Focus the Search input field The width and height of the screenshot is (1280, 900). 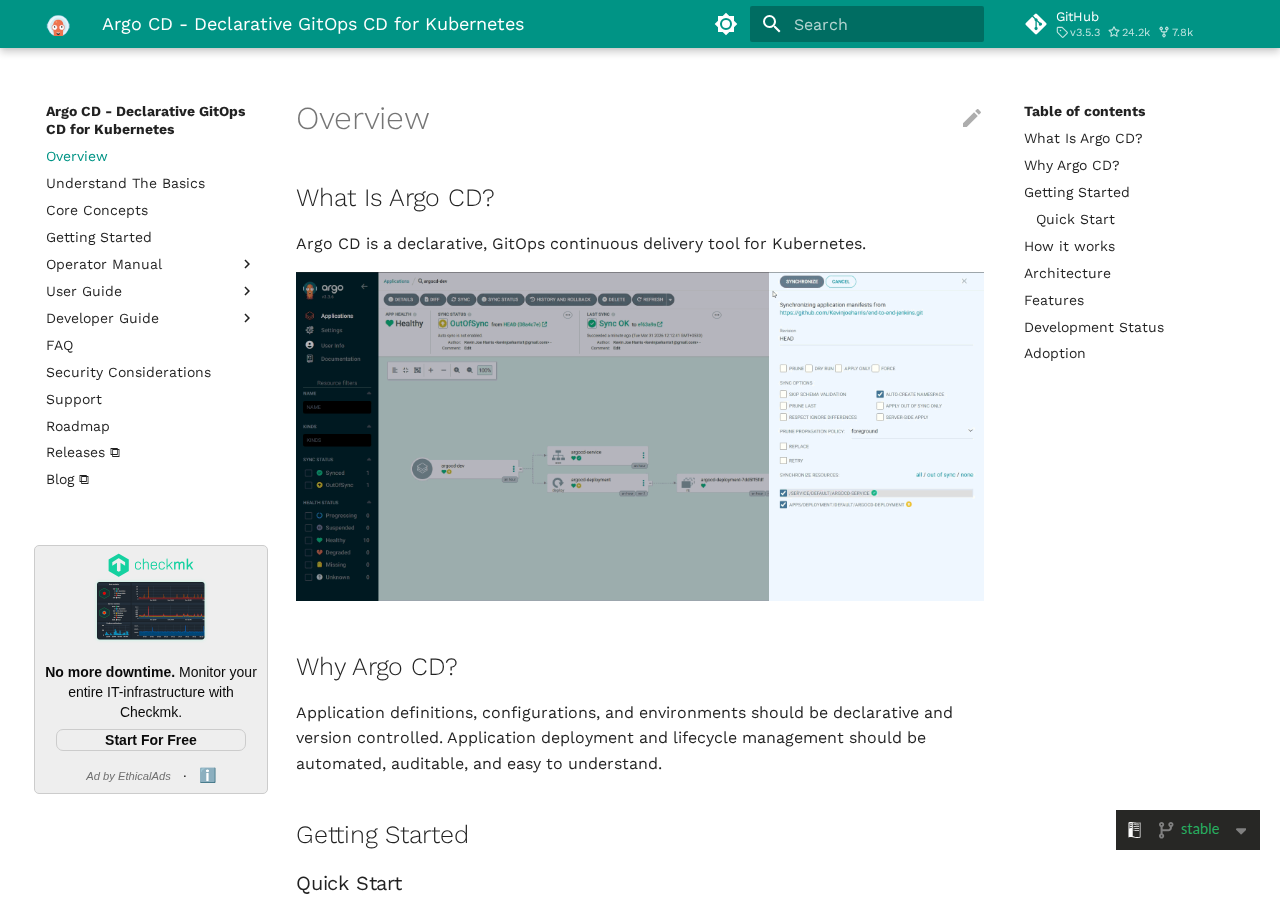pos(867,24)
